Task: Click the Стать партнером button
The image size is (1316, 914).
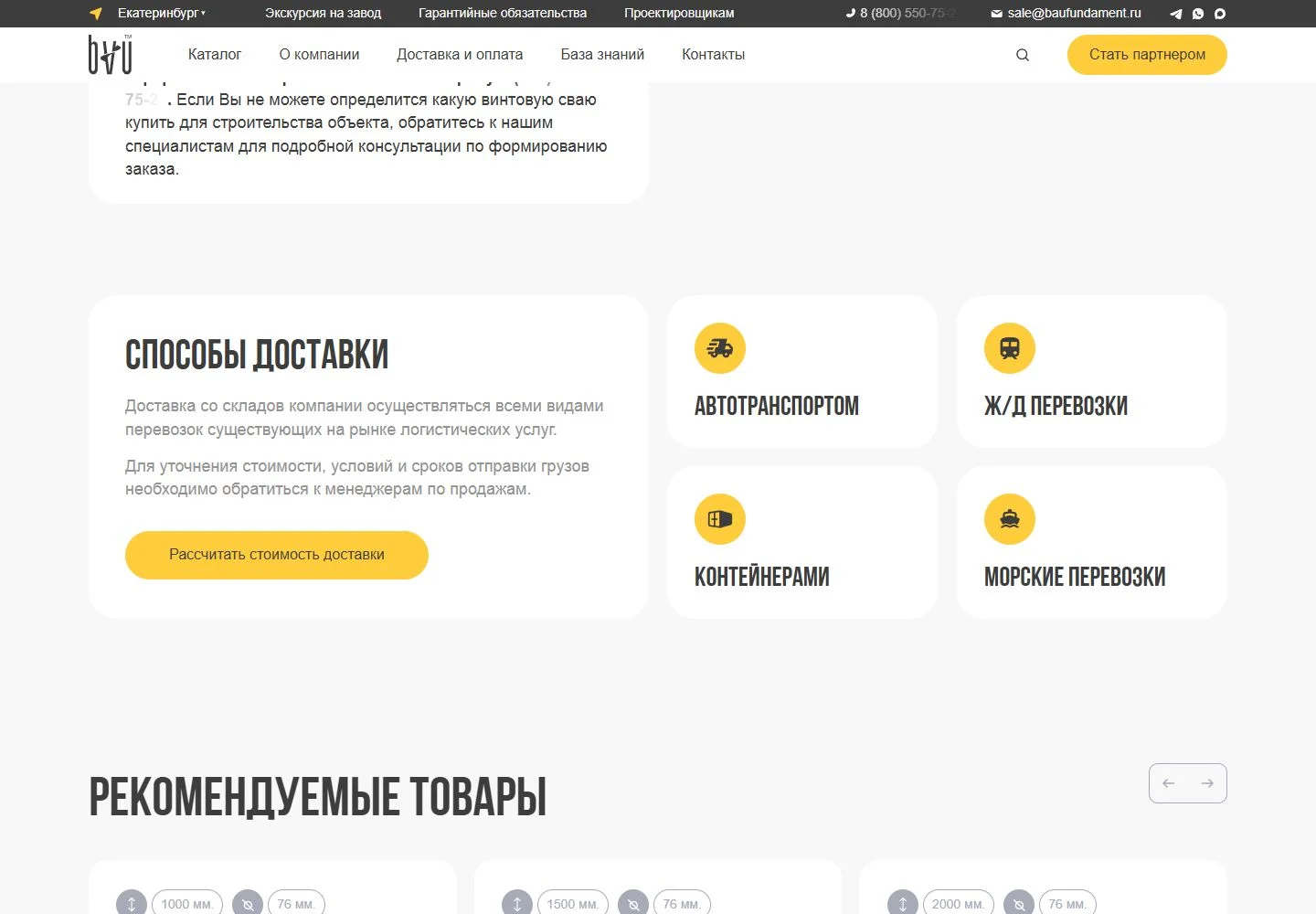Action: 1147,55
